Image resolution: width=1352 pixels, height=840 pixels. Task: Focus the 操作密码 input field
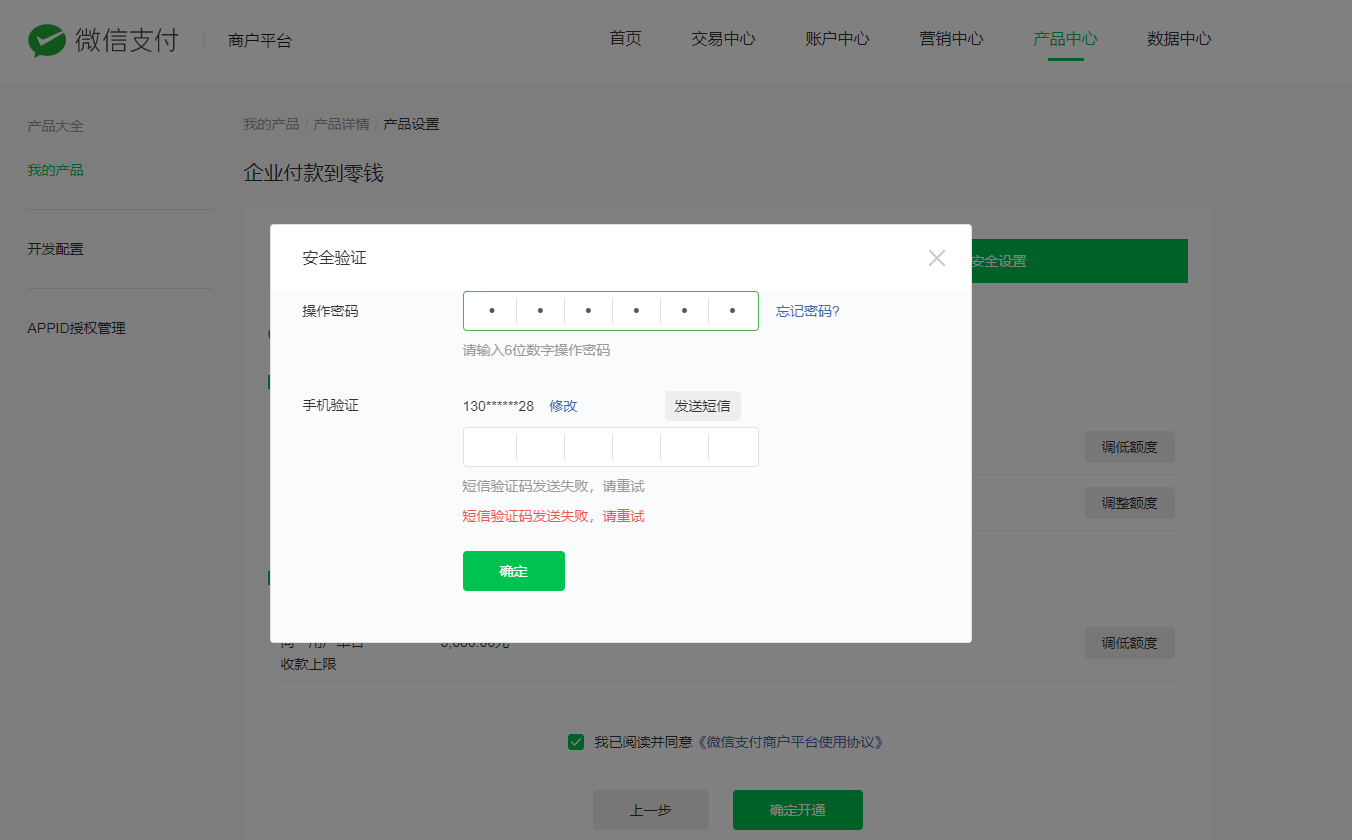tap(611, 311)
